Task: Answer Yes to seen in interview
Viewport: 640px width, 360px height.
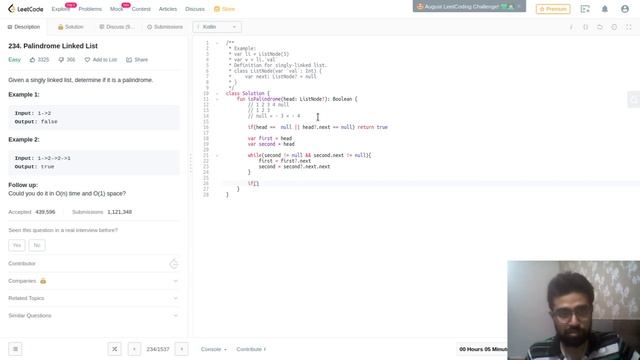Action: (x=17, y=245)
